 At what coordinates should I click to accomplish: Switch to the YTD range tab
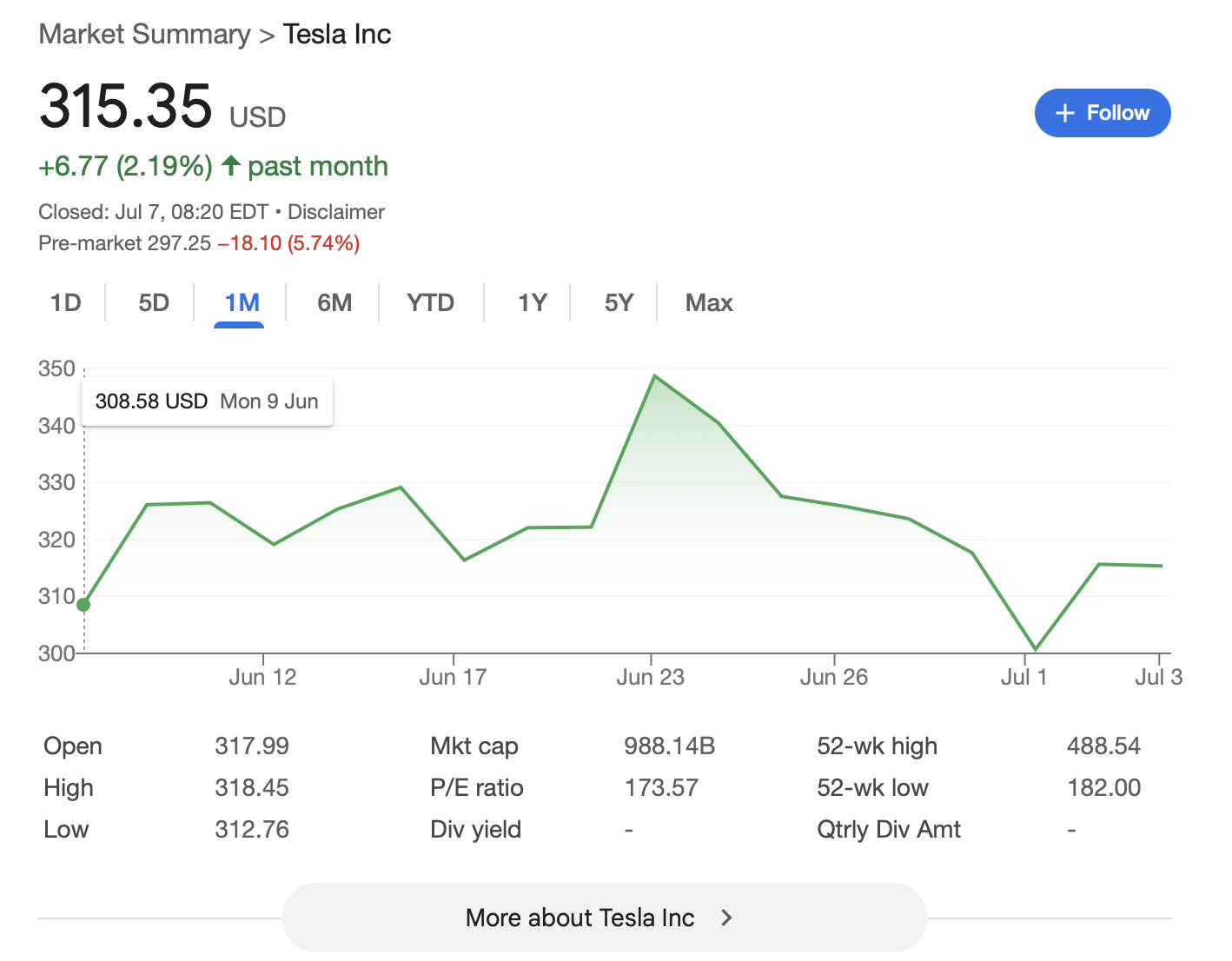click(x=431, y=302)
